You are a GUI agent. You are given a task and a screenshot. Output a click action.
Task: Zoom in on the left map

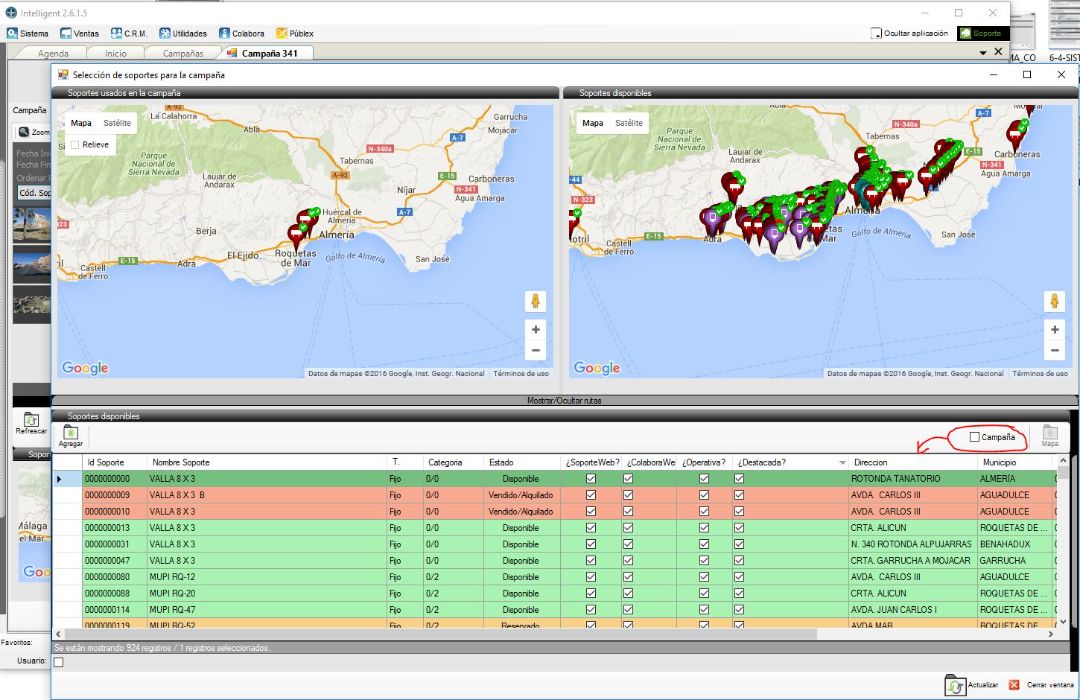(x=535, y=329)
